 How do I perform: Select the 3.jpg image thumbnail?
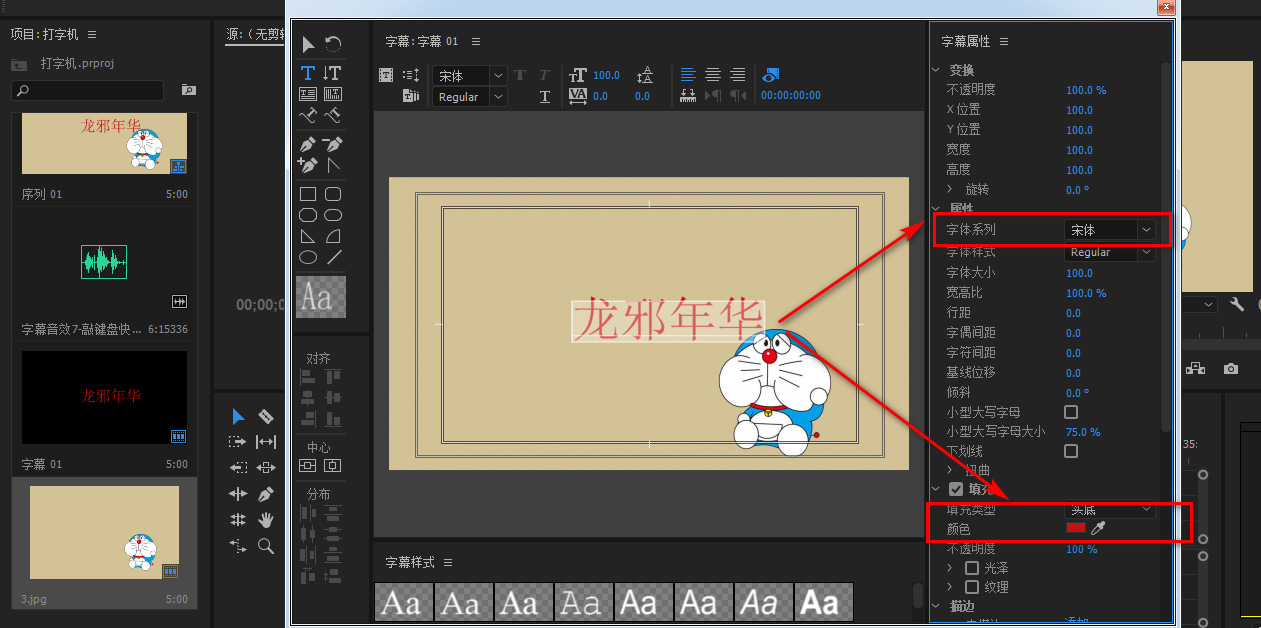[105, 533]
